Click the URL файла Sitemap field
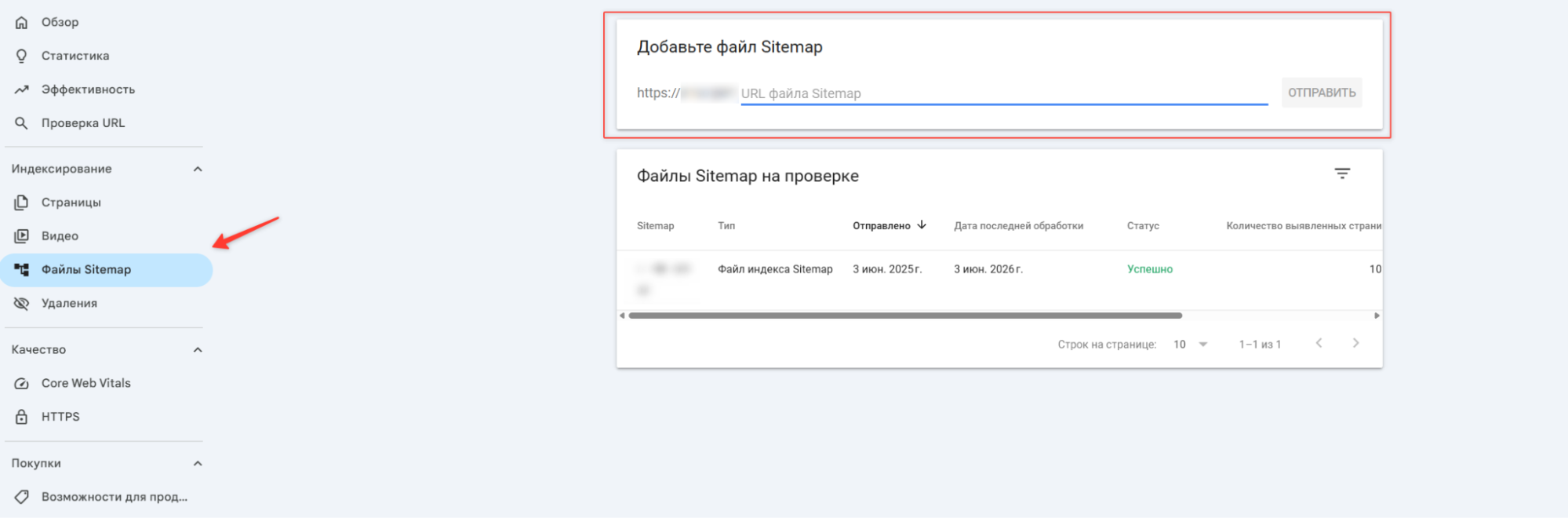The image size is (1568, 518). click(x=1004, y=93)
